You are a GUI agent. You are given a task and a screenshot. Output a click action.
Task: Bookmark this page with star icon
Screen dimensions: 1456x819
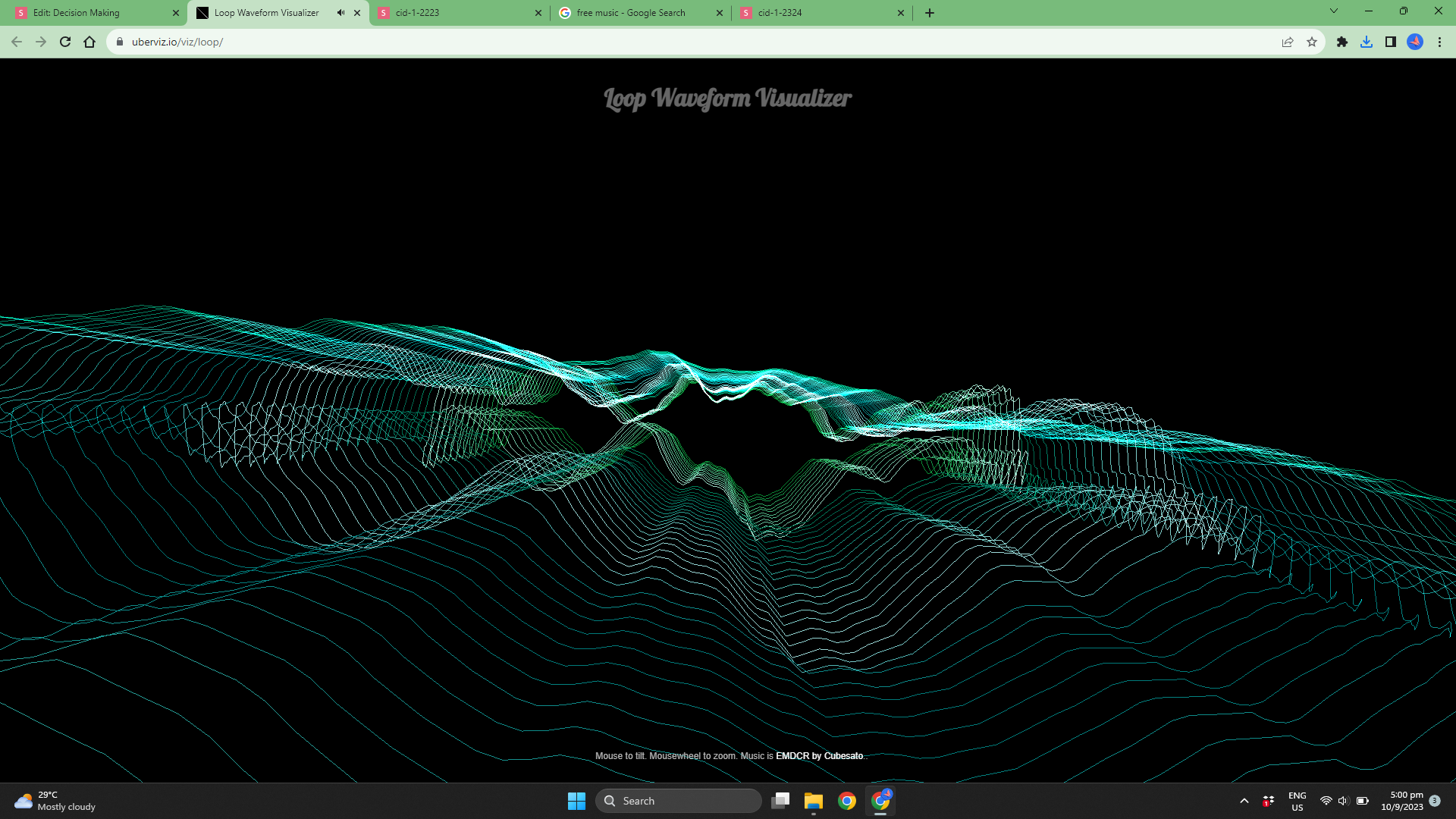click(1312, 42)
